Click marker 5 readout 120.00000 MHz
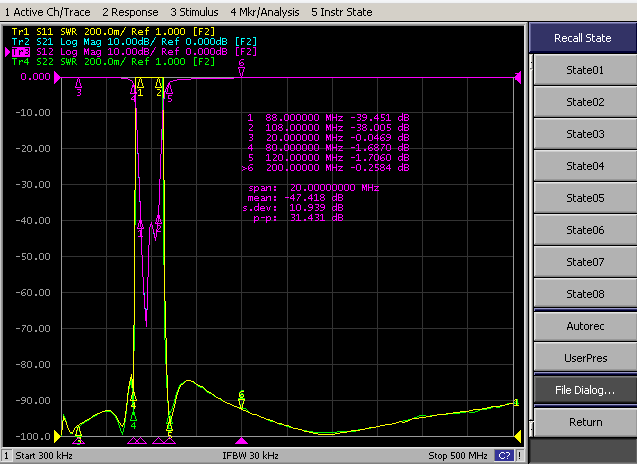Viewport: 637px width, 464px height. [x=328, y=158]
